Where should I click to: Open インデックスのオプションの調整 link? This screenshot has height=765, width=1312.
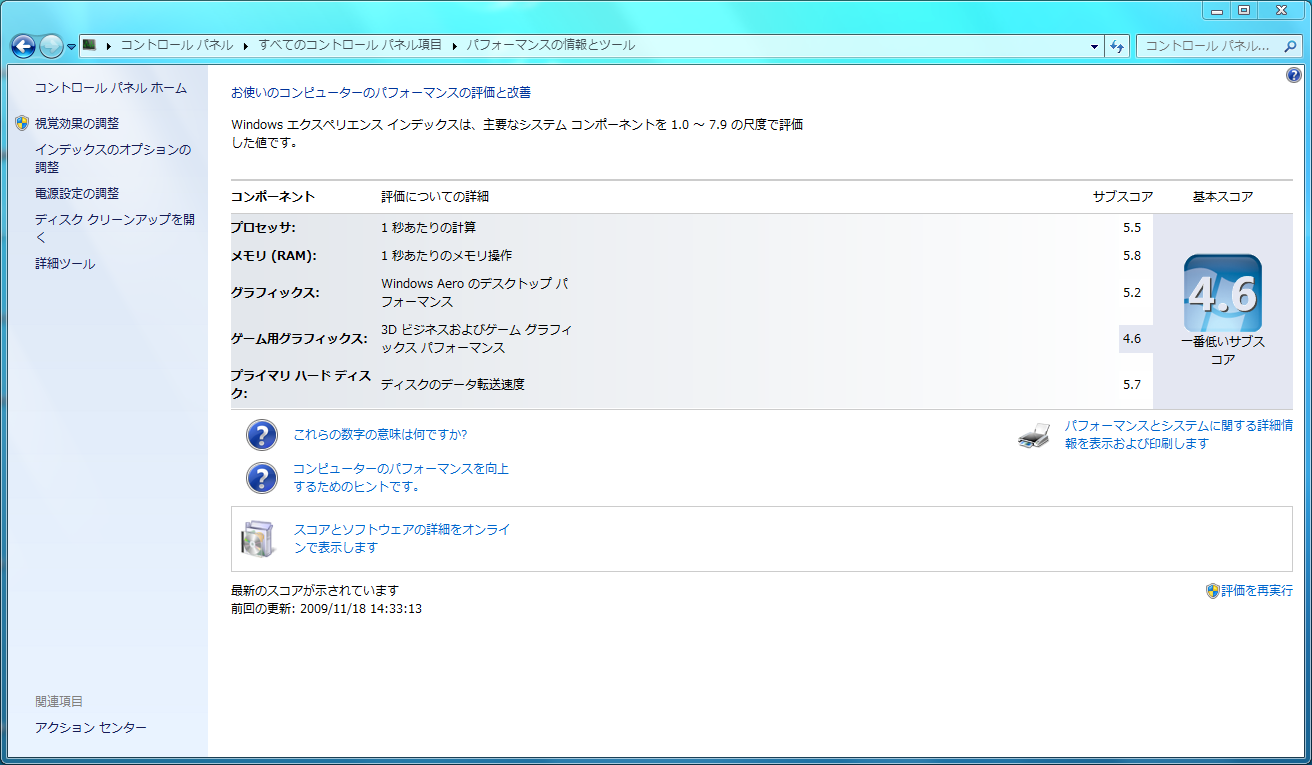click(112, 158)
